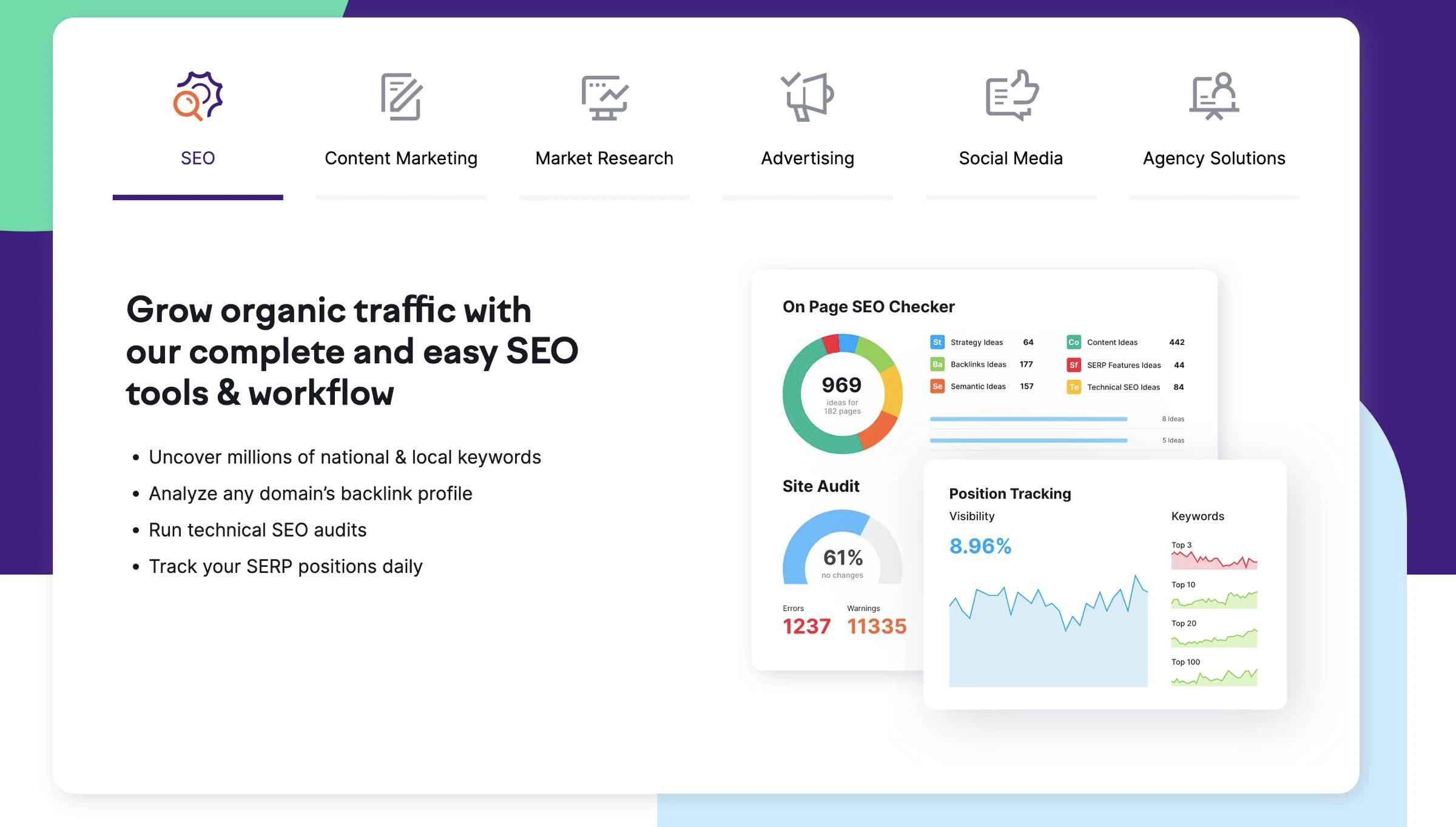Click the green 'Co' Content Ideas badge

coord(1073,343)
